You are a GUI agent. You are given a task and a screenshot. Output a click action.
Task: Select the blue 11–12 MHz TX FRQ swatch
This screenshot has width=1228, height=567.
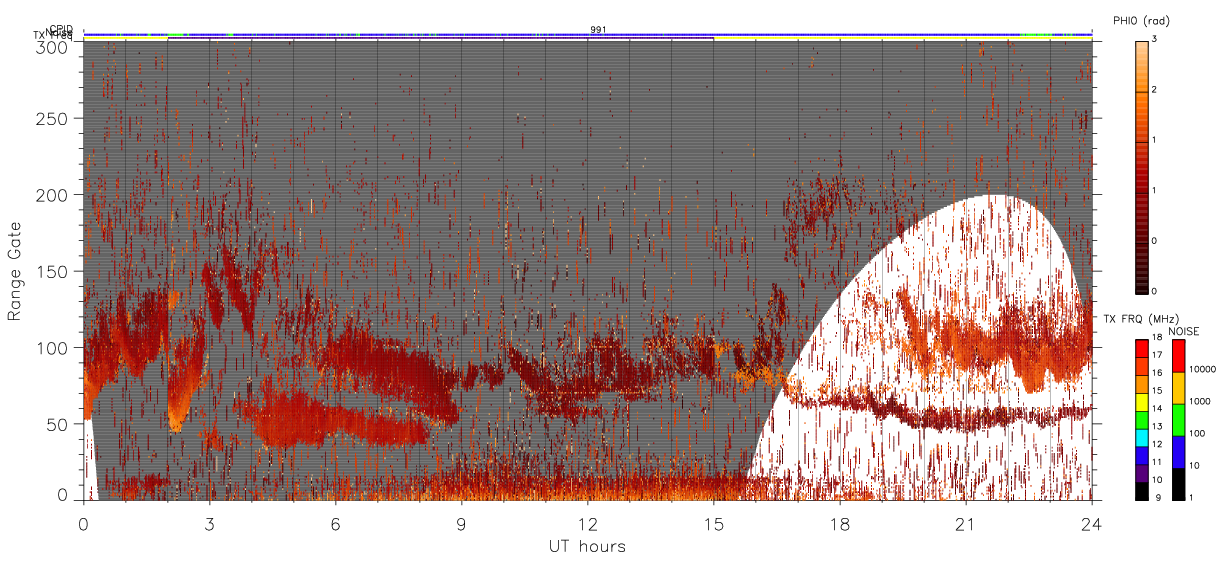1142,455
